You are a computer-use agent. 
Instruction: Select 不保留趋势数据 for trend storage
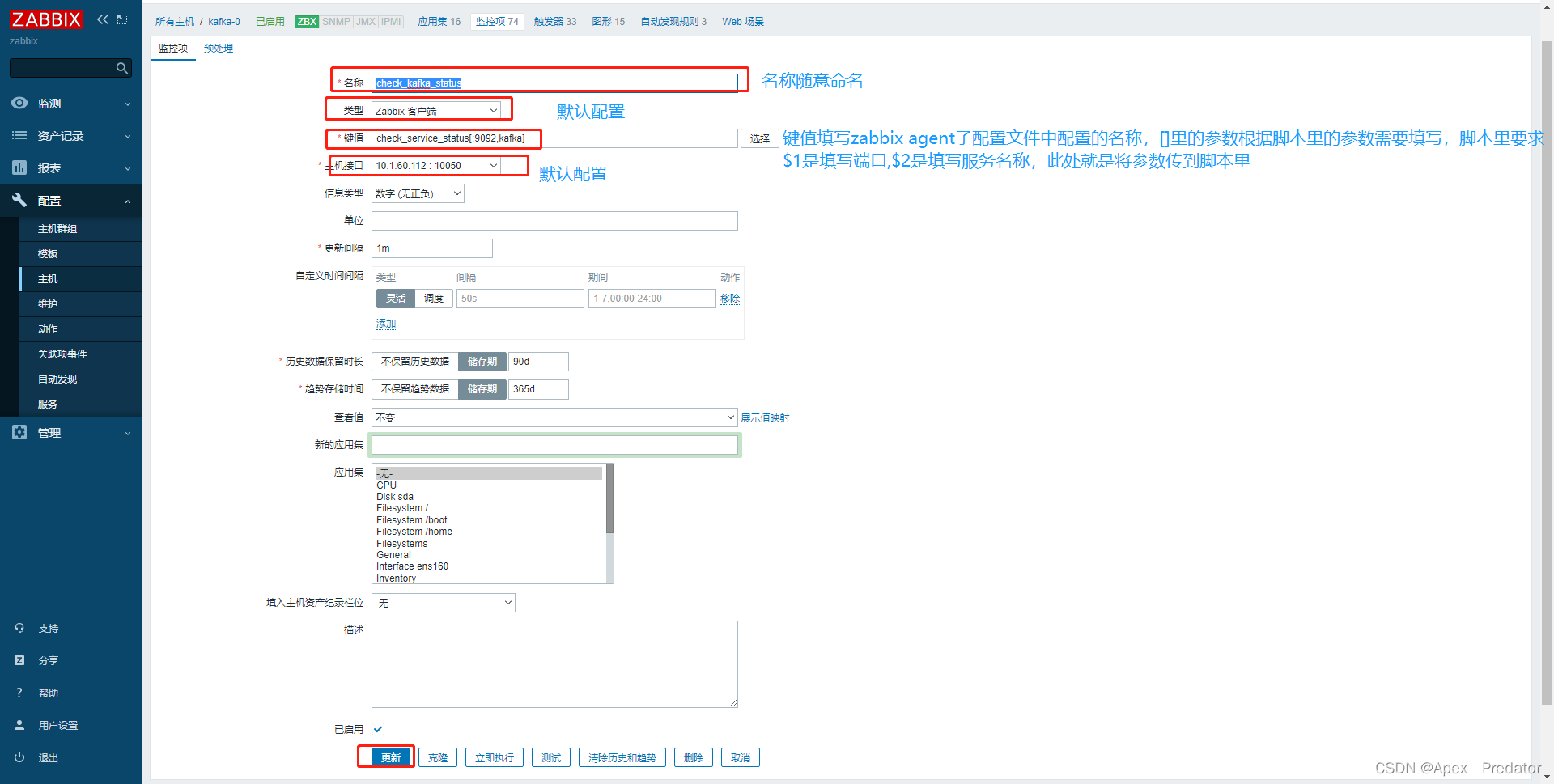coord(415,389)
